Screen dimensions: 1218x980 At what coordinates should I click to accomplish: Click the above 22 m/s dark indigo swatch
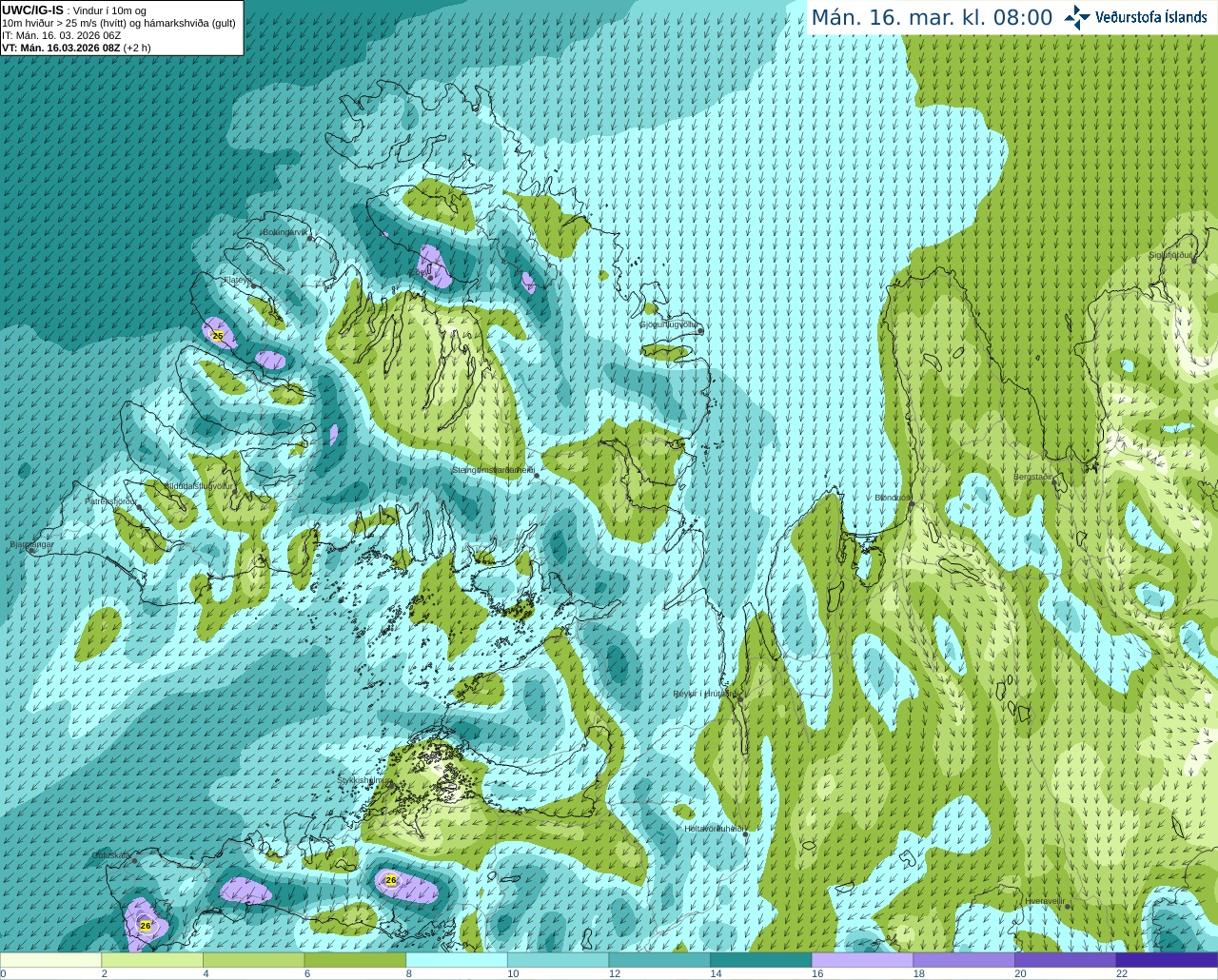(x=1167, y=960)
